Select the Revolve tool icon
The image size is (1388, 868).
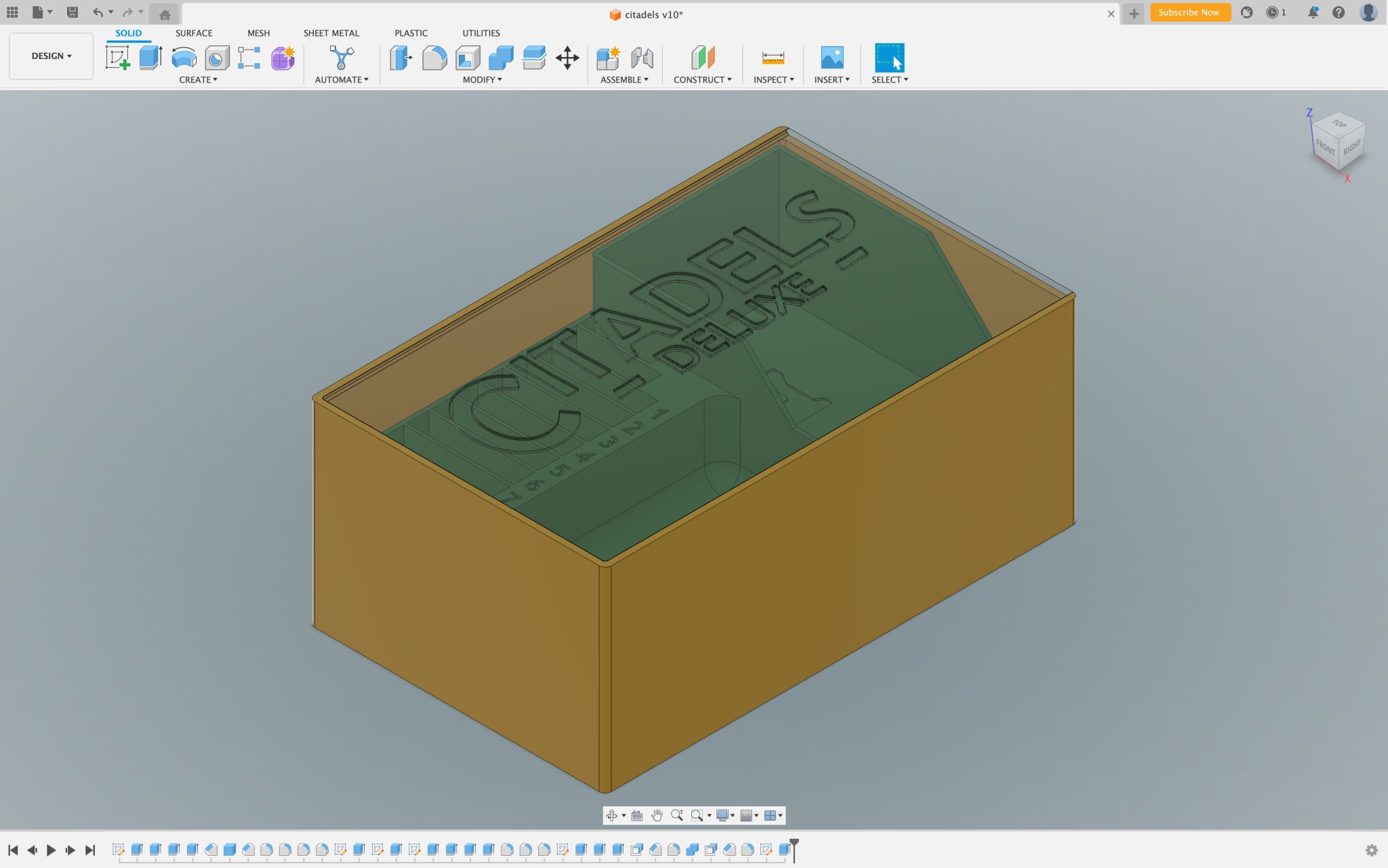pyautogui.click(x=184, y=58)
